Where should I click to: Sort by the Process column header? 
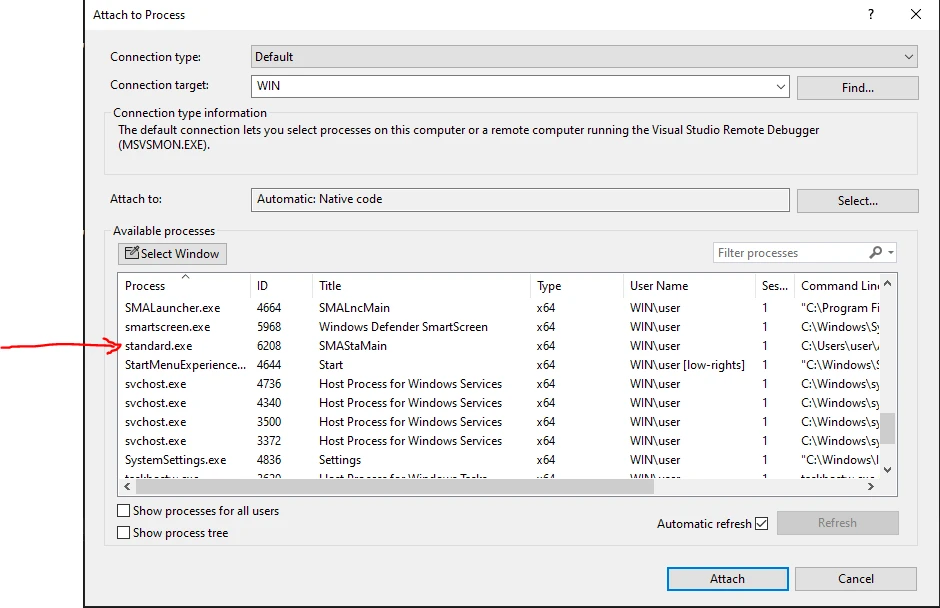click(146, 286)
